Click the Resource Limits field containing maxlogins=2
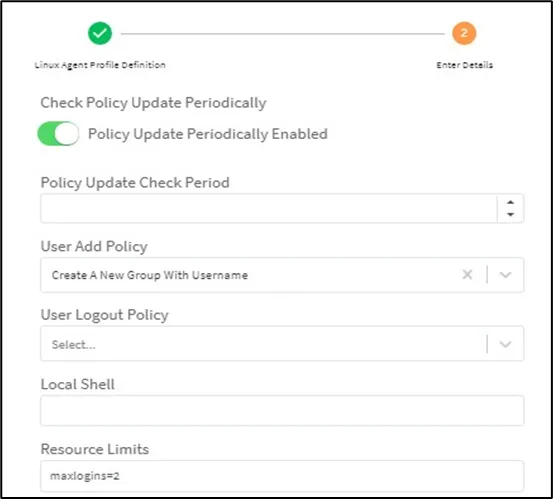This screenshot has width=553, height=499. (282, 476)
